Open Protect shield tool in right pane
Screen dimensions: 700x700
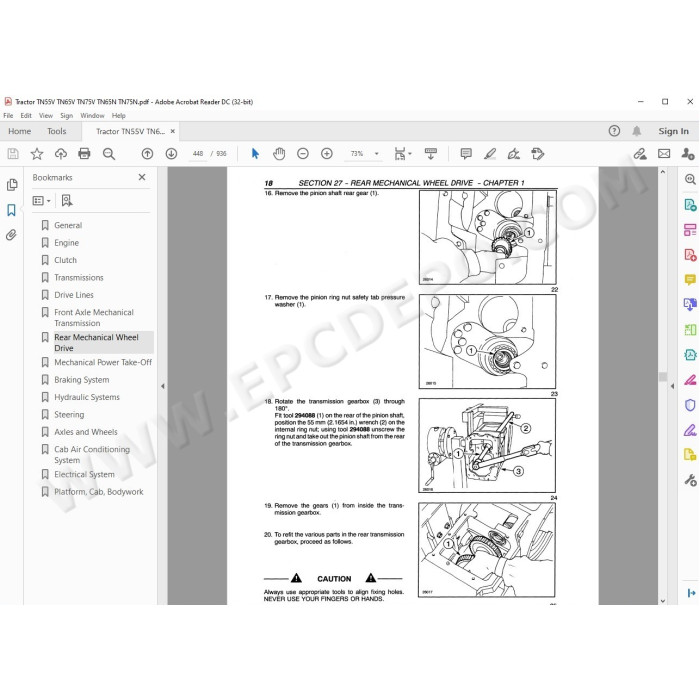point(690,405)
